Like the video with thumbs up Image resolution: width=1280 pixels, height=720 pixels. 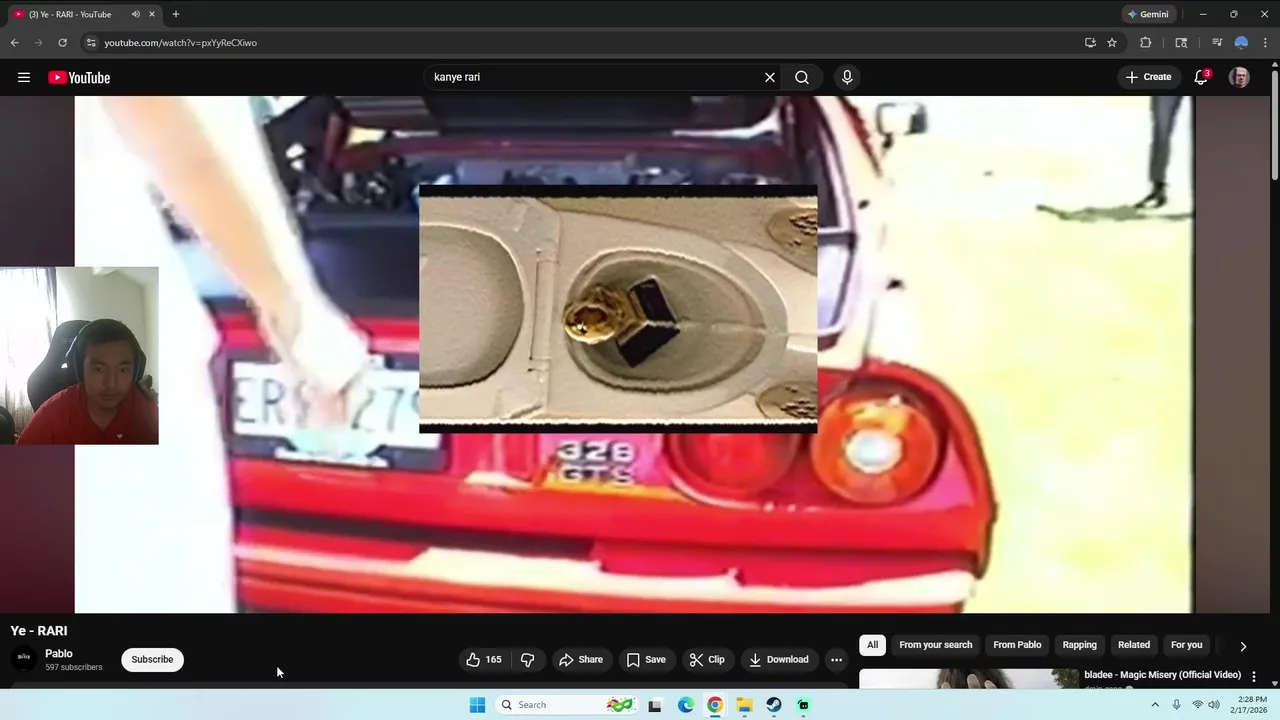(484, 659)
